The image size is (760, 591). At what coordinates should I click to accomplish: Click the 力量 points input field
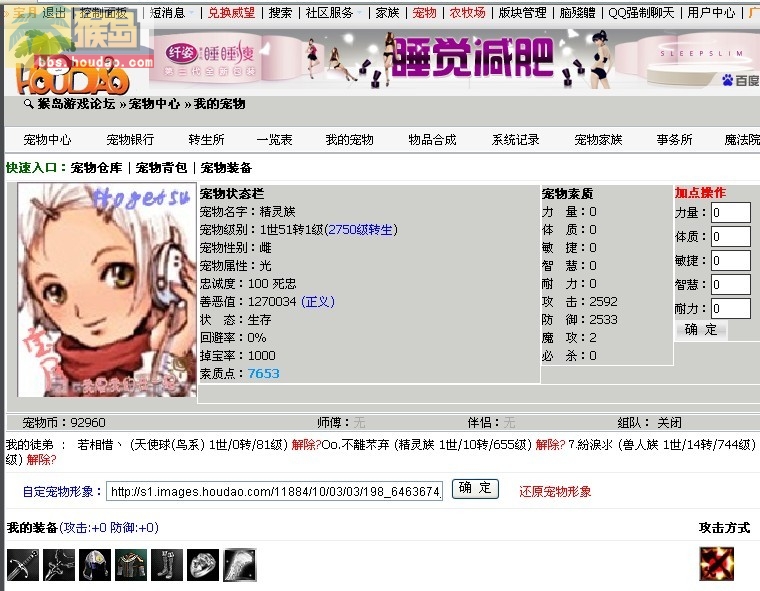point(730,212)
